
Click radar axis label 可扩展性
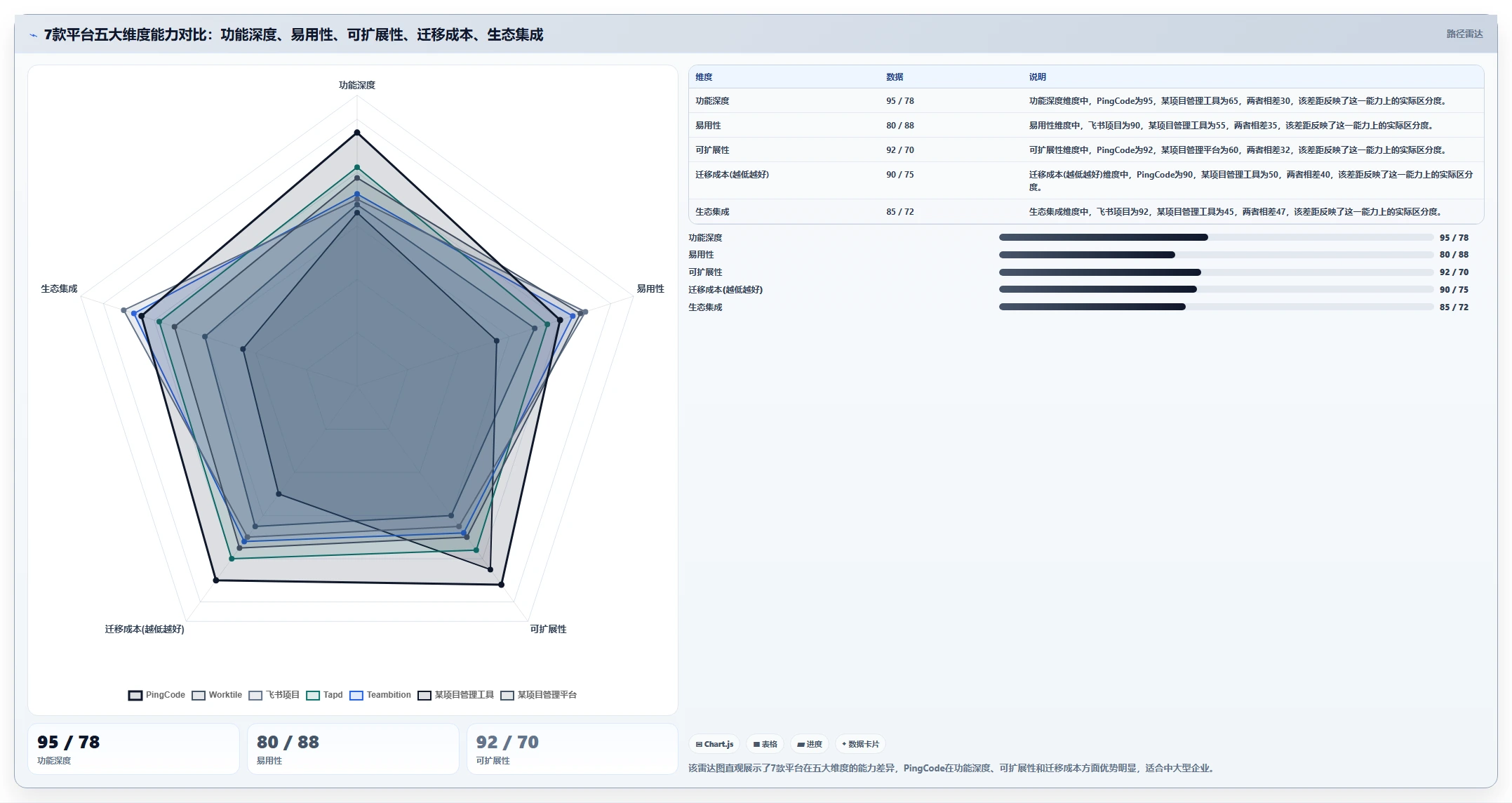point(548,629)
